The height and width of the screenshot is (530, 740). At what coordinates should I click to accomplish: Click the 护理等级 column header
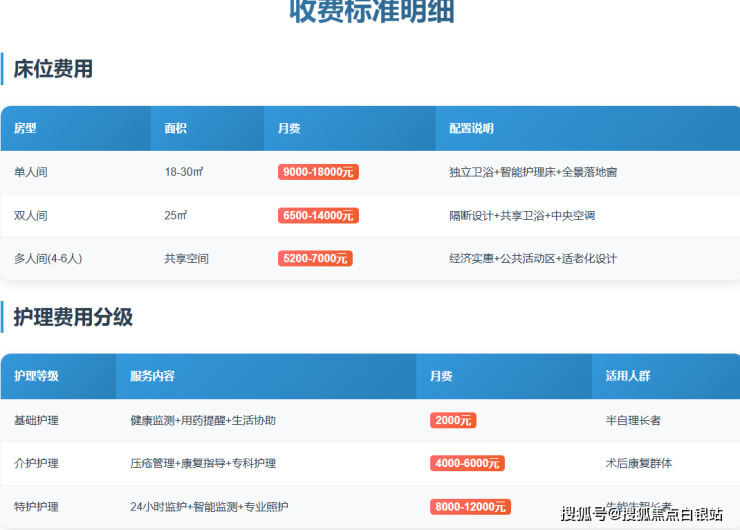[x=36, y=376]
